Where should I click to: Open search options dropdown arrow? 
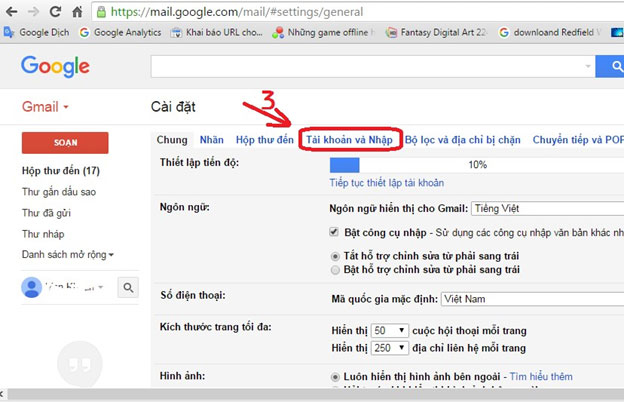click(588, 66)
